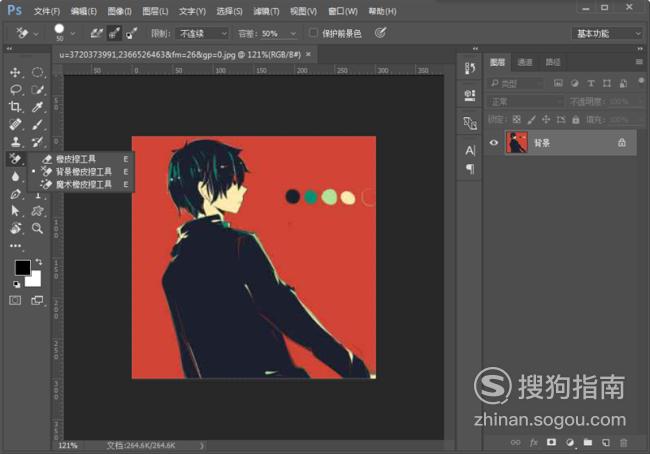The height and width of the screenshot is (454, 650).
Task: Switch to the 路径 panel tab
Action: coord(553,62)
